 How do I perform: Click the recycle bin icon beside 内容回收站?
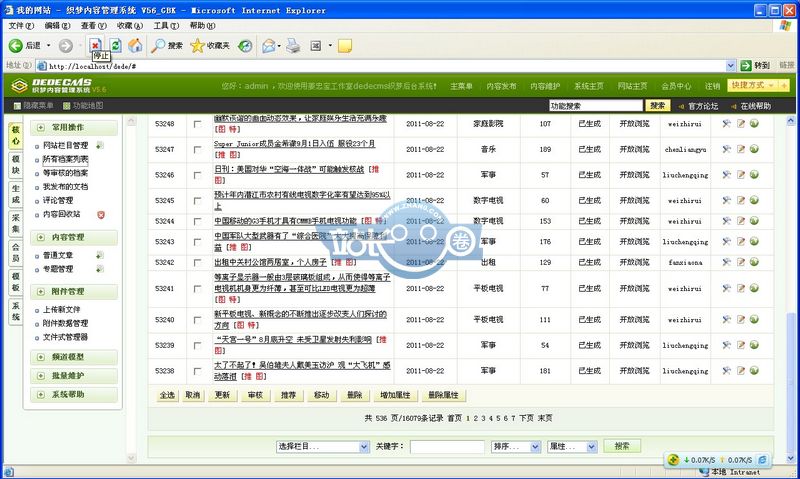[x=101, y=215]
